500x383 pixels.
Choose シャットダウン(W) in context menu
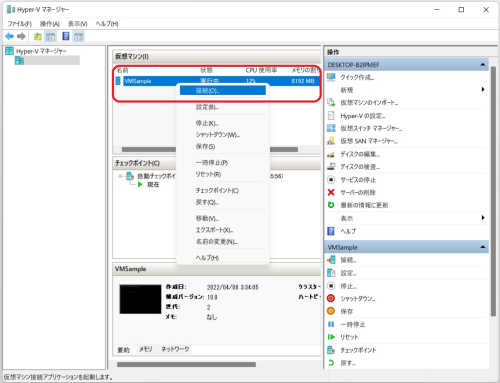223,135
